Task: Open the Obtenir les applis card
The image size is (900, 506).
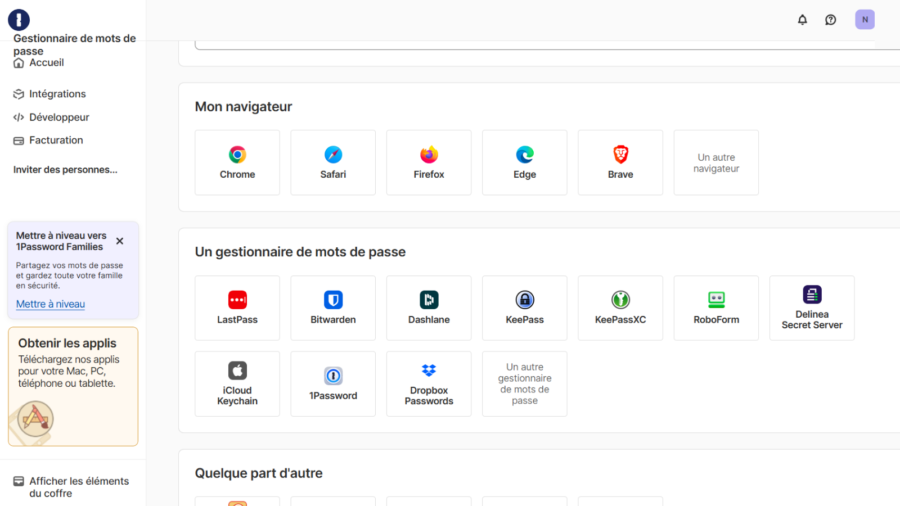Action: pos(73,386)
